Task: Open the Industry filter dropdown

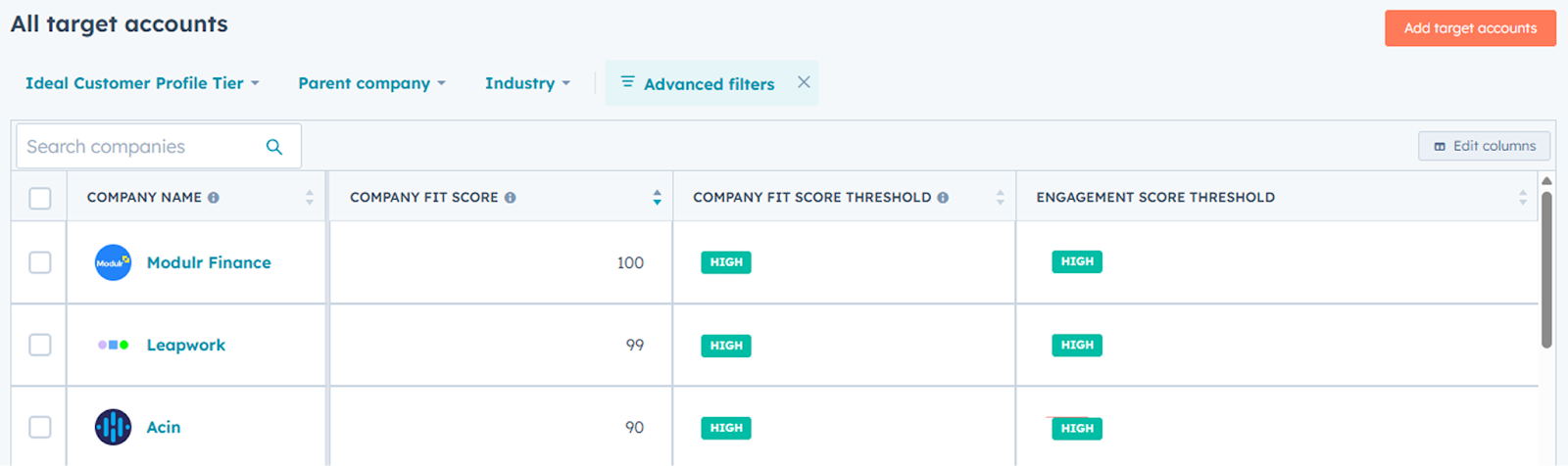Action: [527, 83]
